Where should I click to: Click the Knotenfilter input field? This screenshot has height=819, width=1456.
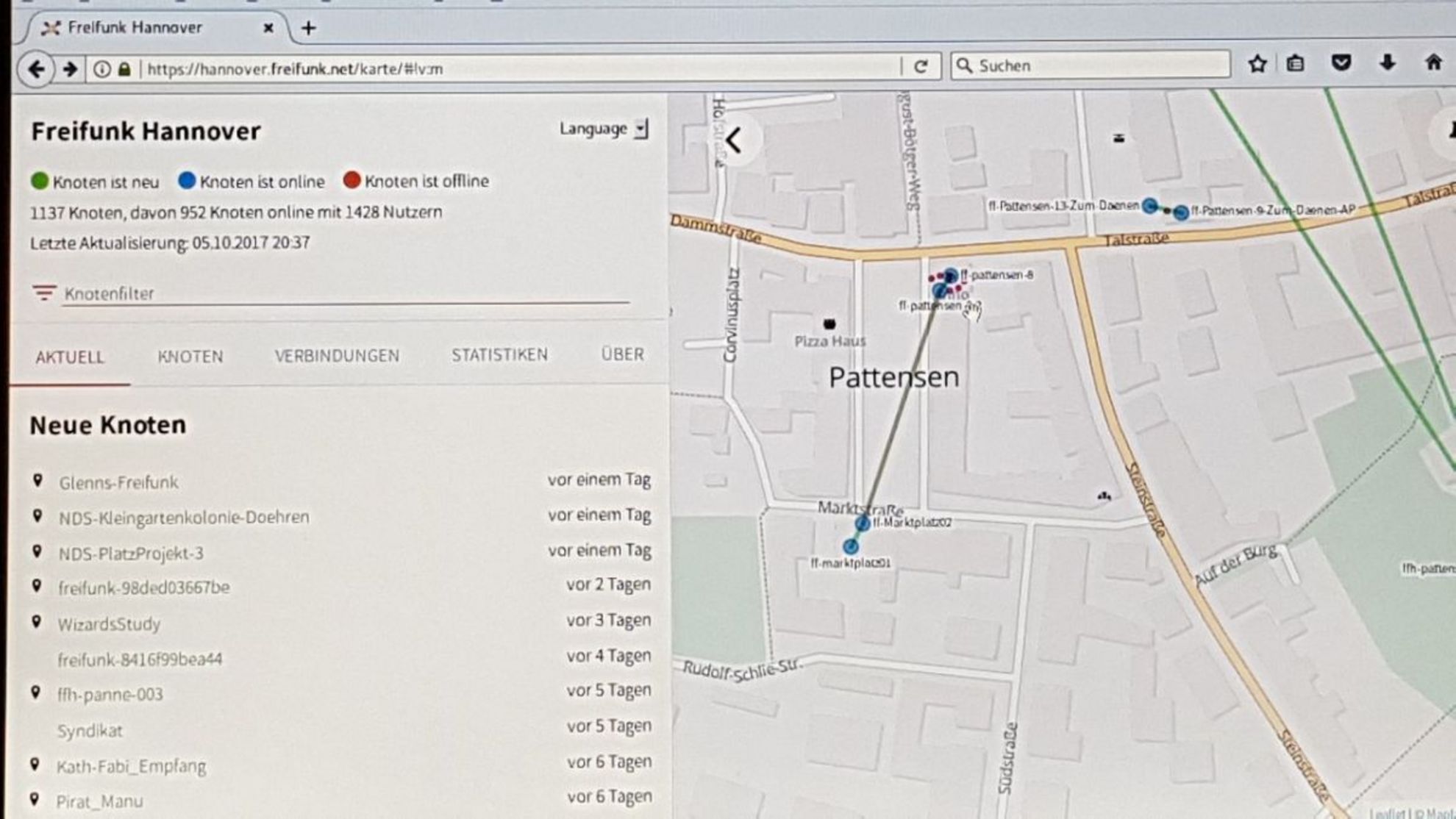(x=346, y=293)
